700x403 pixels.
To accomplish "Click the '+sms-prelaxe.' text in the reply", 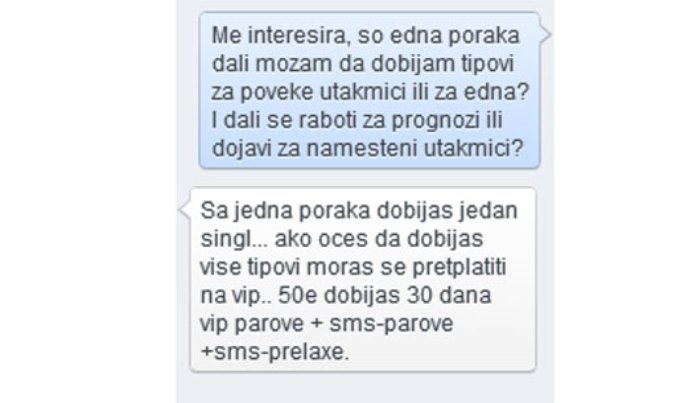I will (275, 352).
